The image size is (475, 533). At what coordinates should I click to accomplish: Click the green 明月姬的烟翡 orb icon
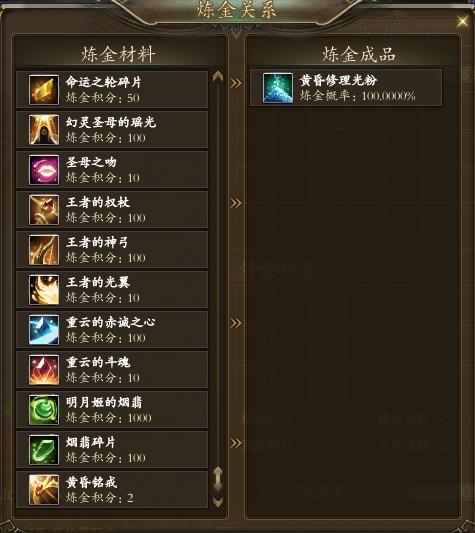(x=44, y=410)
